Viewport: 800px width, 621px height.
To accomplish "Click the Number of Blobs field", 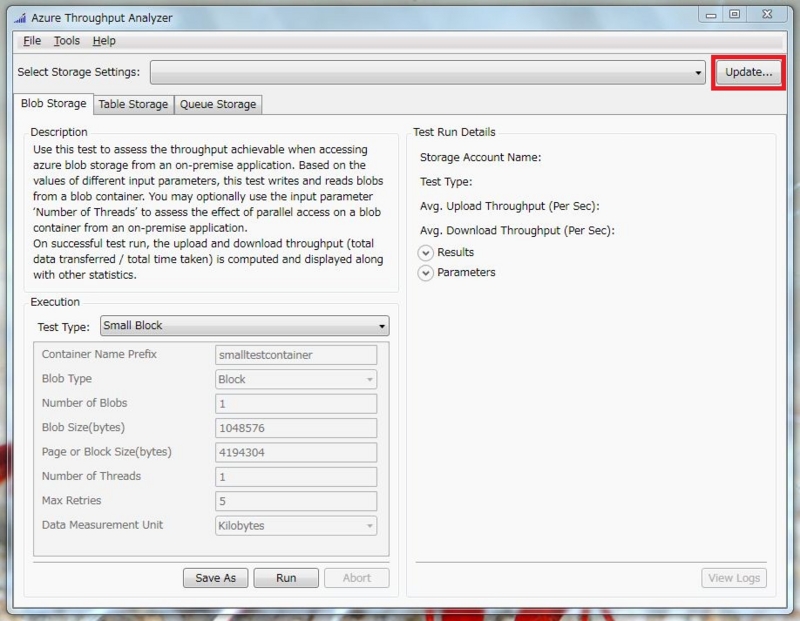I will click(x=296, y=404).
